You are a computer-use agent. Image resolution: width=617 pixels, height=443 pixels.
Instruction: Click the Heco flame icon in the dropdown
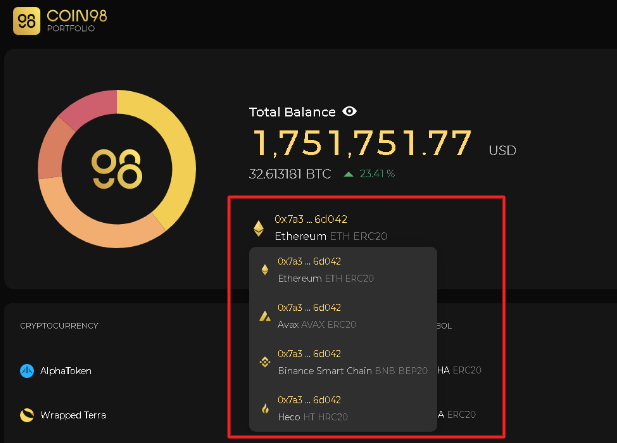tap(265, 408)
